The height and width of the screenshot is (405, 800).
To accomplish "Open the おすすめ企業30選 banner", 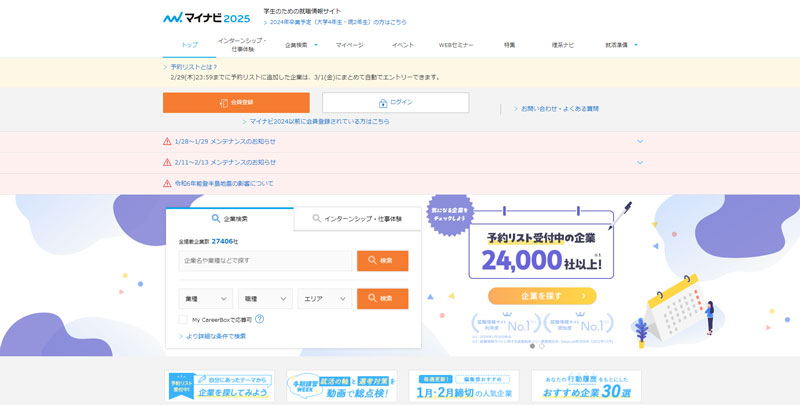I will [x=586, y=386].
